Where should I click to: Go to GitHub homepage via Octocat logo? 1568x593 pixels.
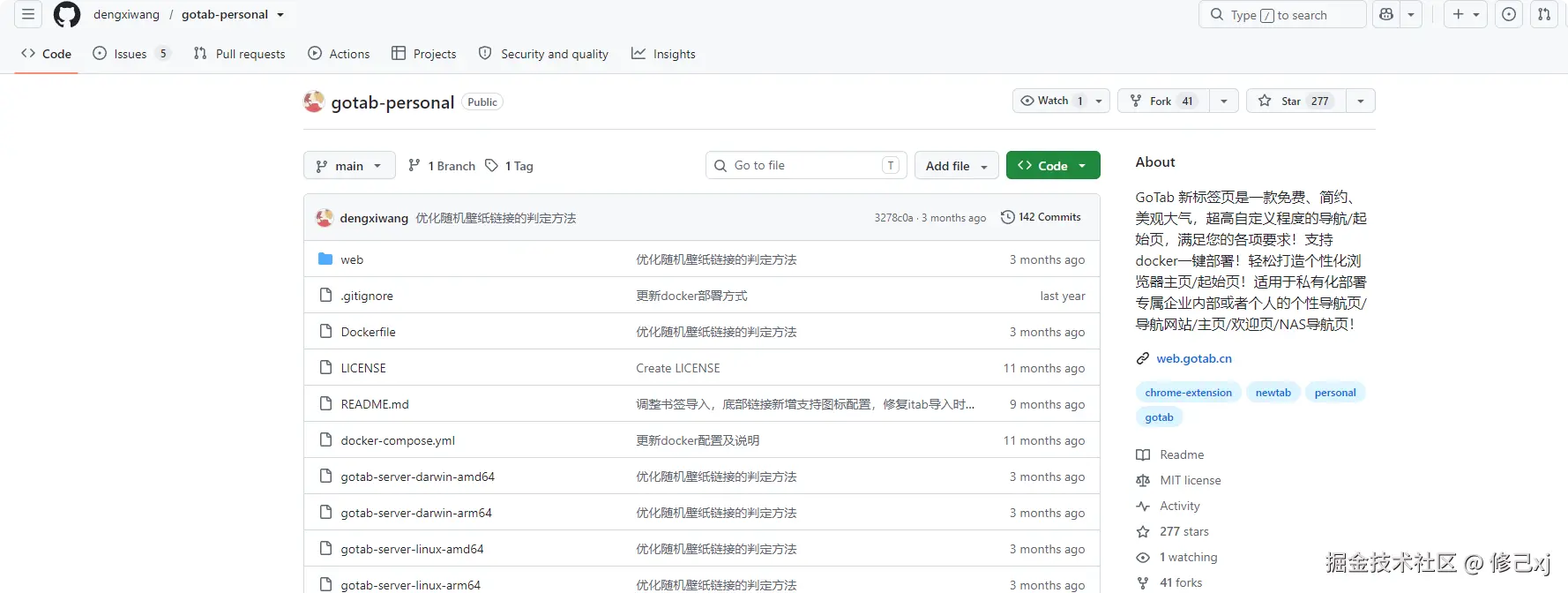[67, 14]
